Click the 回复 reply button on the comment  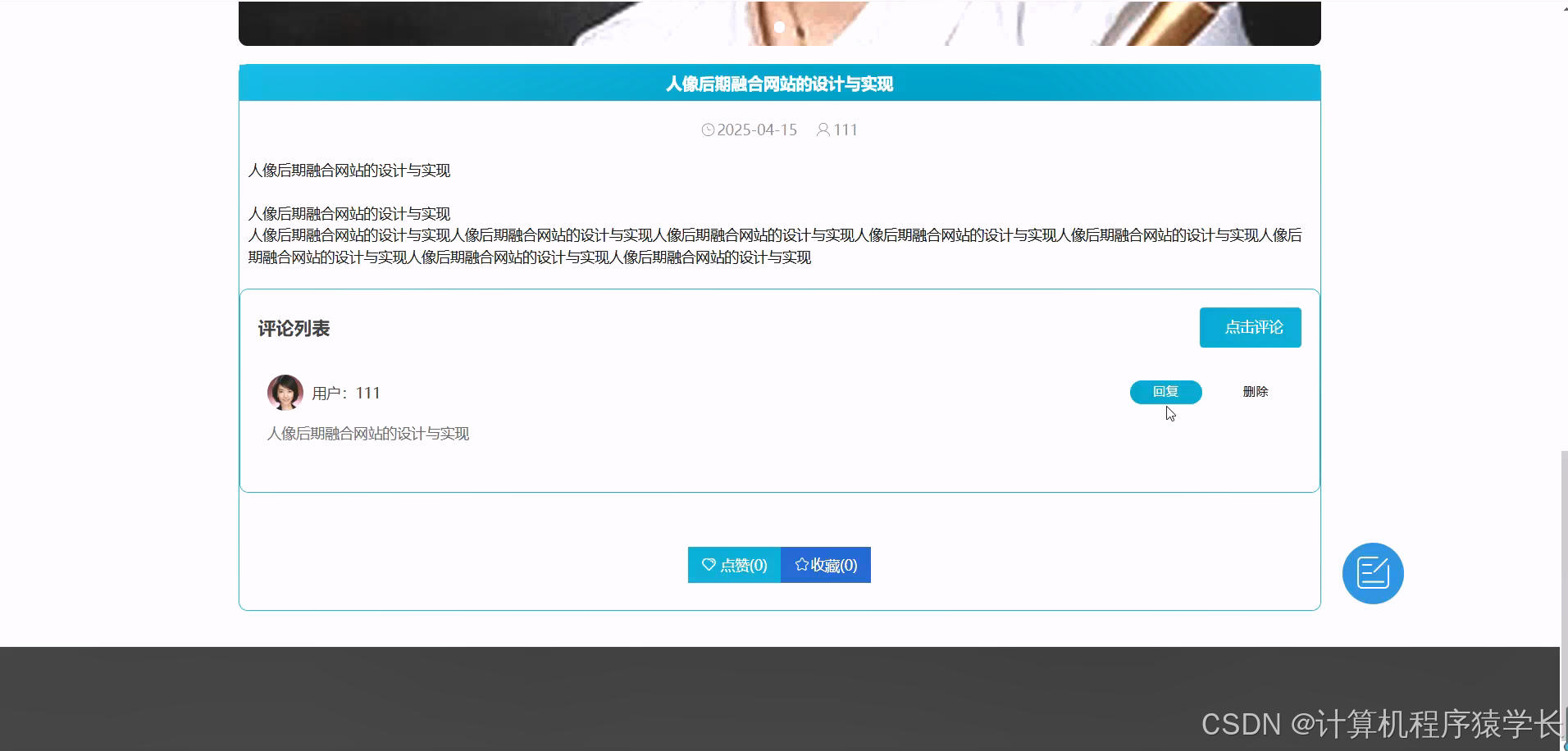(x=1165, y=391)
